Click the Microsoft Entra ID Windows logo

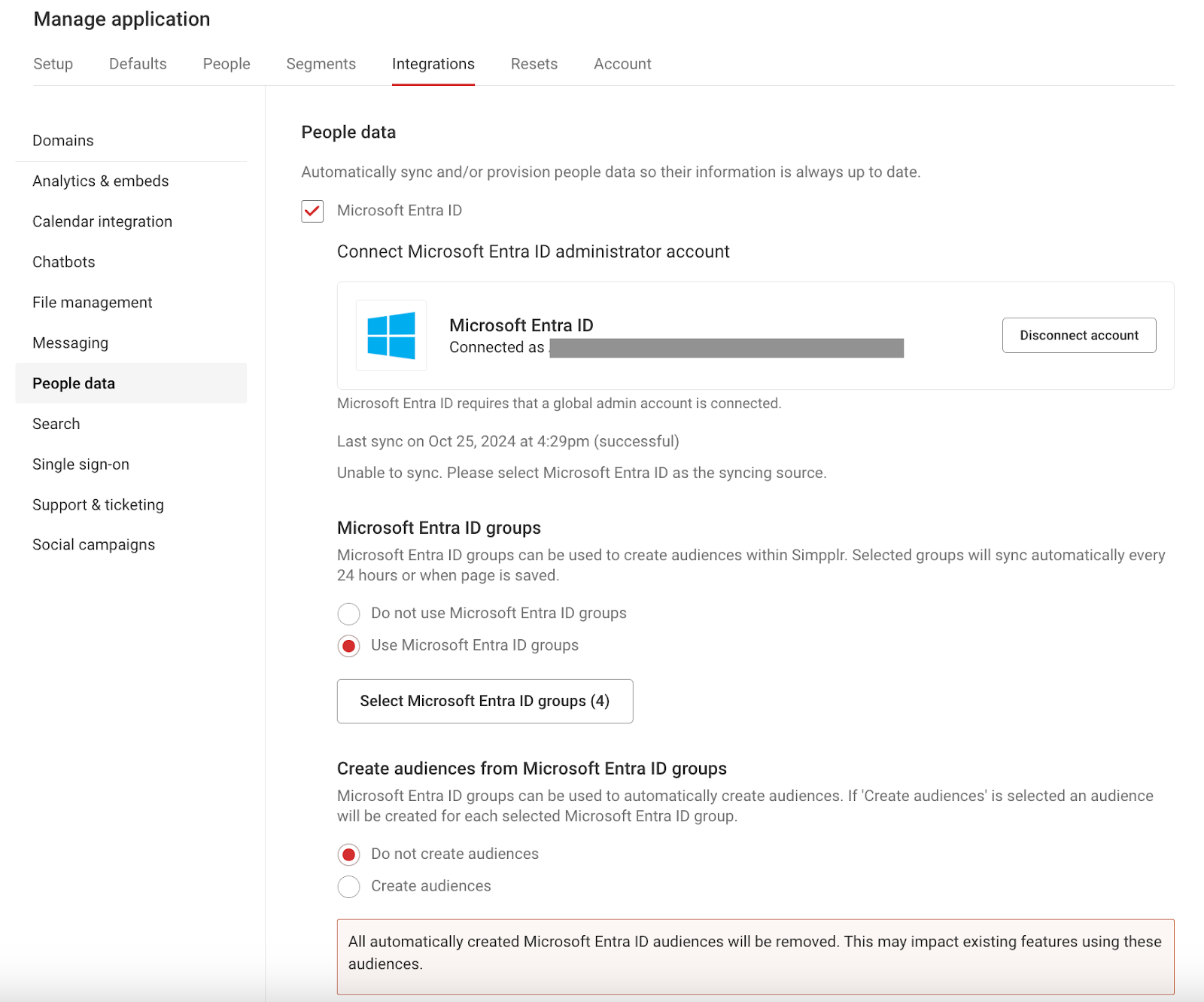pos(391,336)
